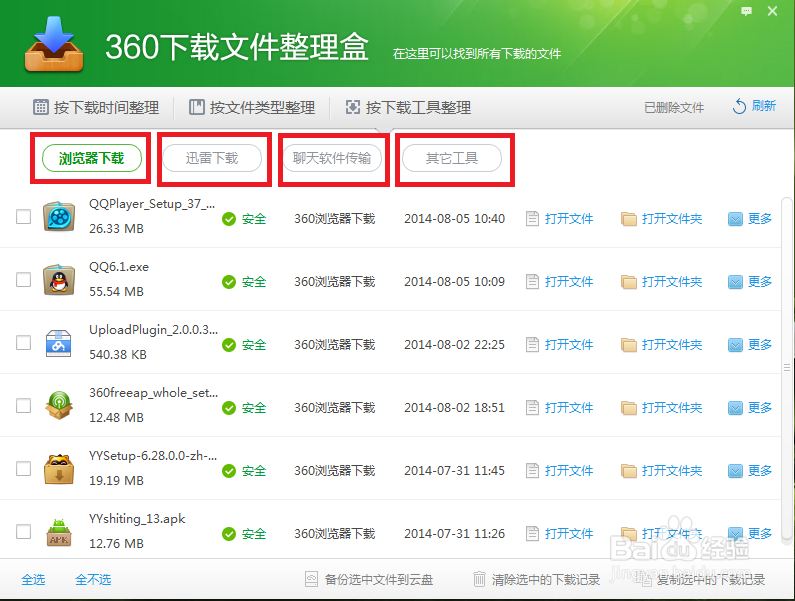Click the folder icon in the UploadPlugin row
Screen dimensions: 795x601
[x=629, y=345]
